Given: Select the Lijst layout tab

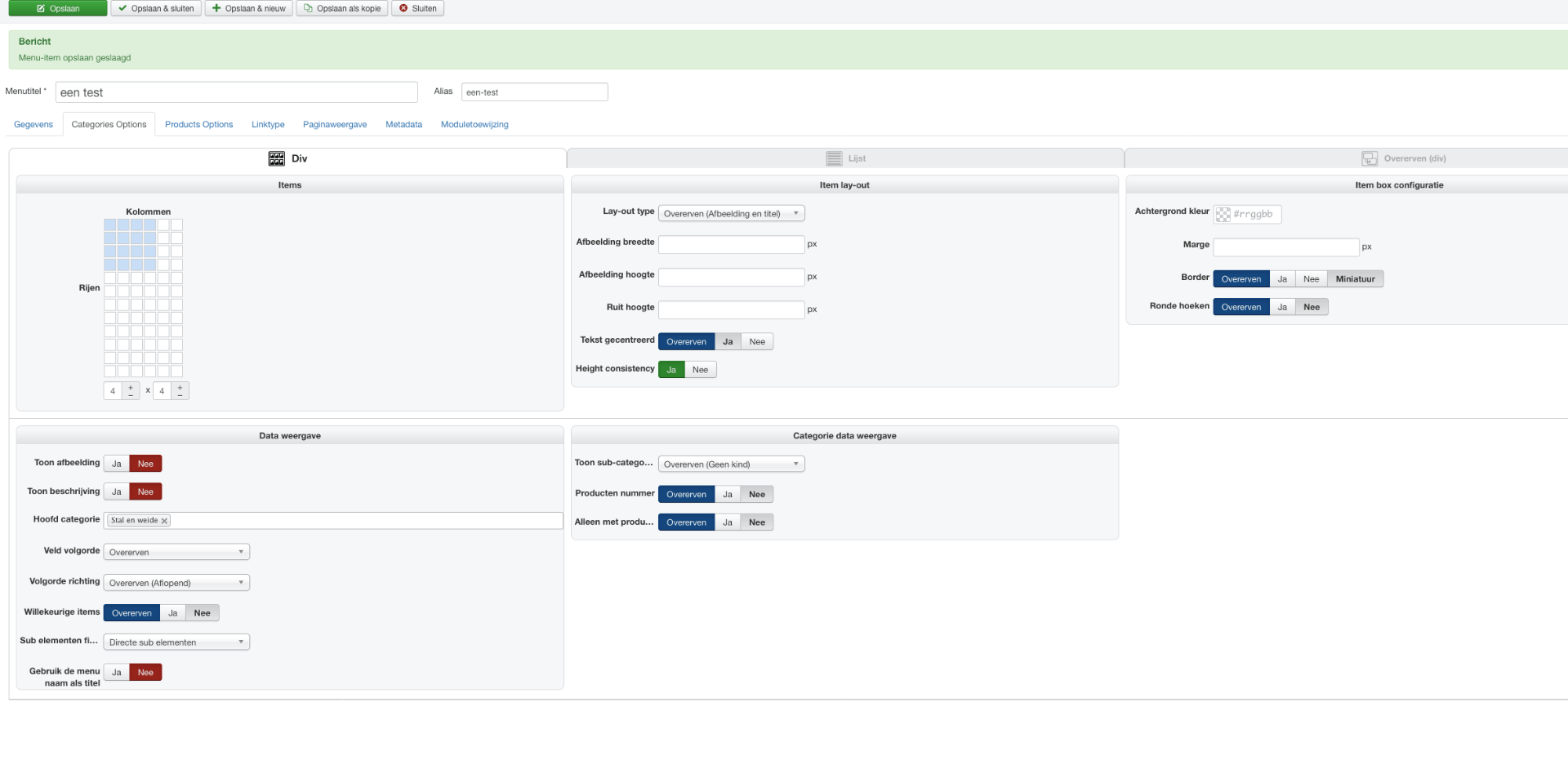Looking at the screenshot, I should (x=845, y=158).
